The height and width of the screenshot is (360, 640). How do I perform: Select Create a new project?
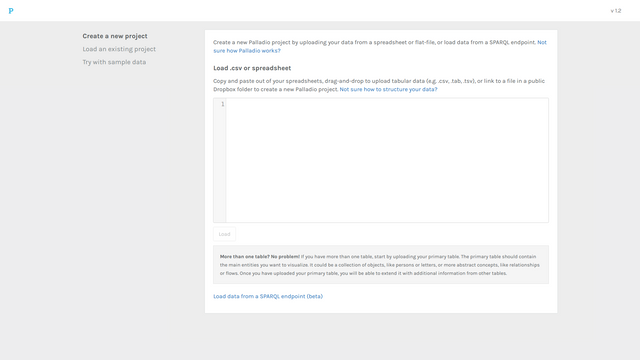coord(115,36)
